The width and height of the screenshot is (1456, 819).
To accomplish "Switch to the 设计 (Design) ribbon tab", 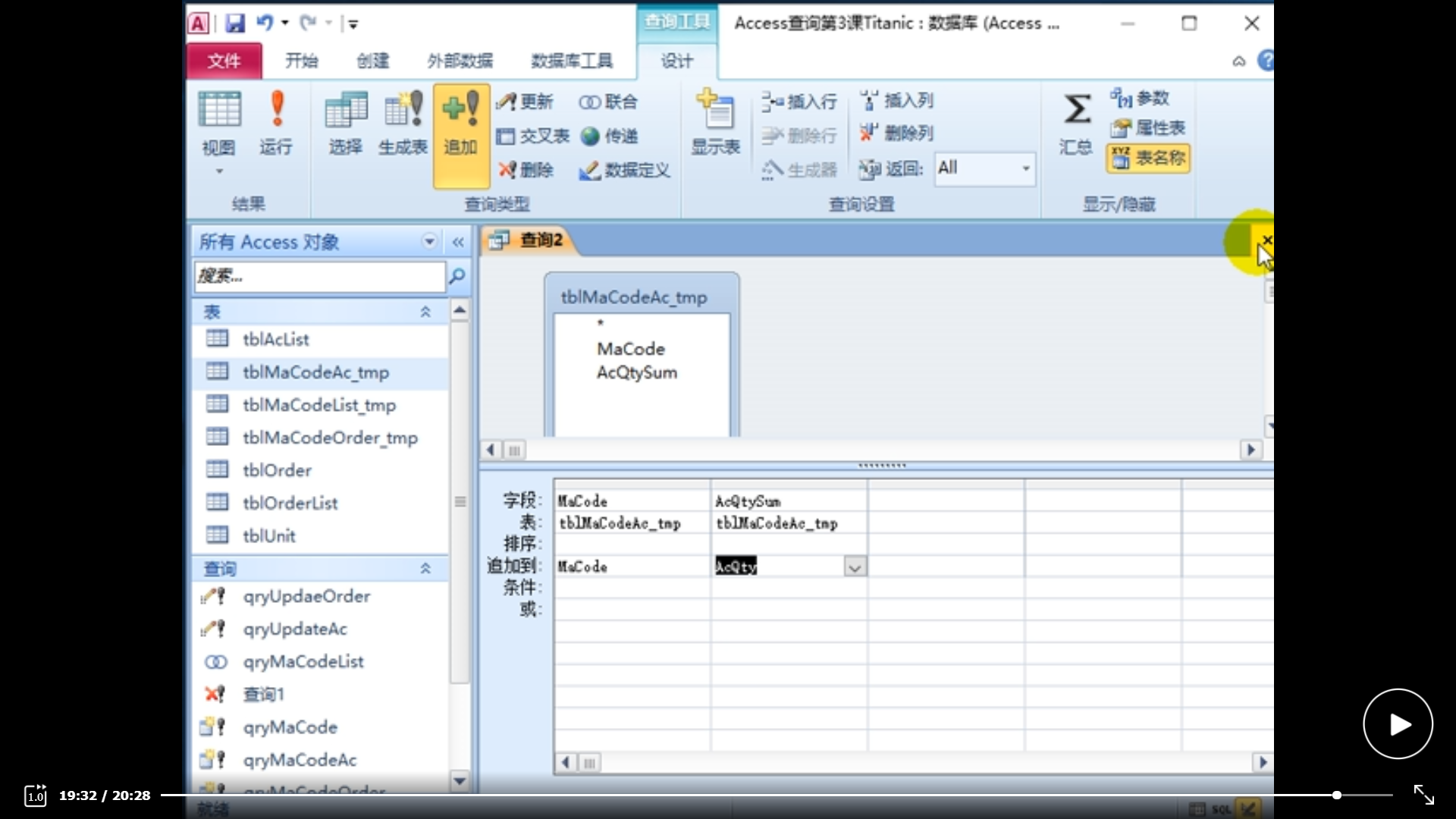I will click(x=676, y=61).
